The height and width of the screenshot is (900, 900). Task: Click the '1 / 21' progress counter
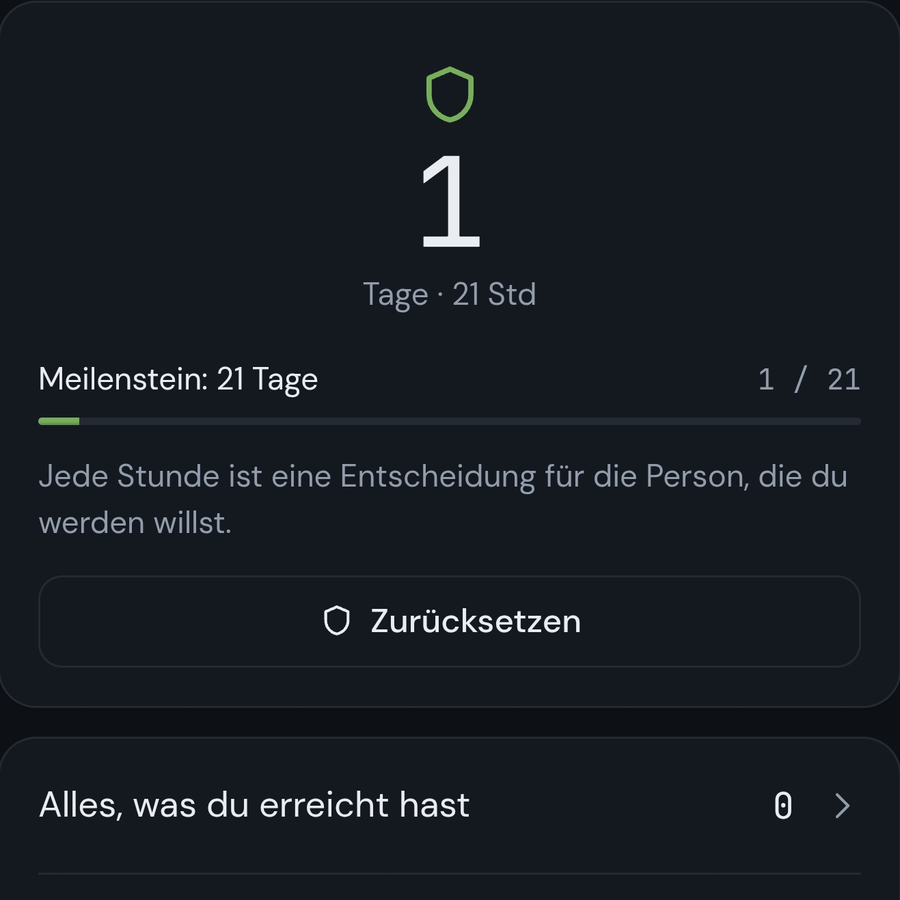click(x=809, y=379)
